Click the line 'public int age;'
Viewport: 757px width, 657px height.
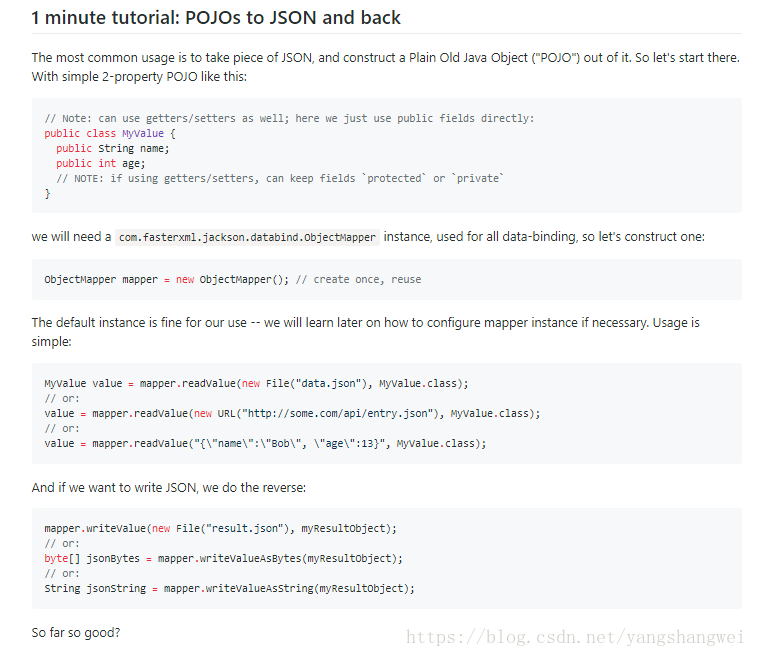coord(100,163)
